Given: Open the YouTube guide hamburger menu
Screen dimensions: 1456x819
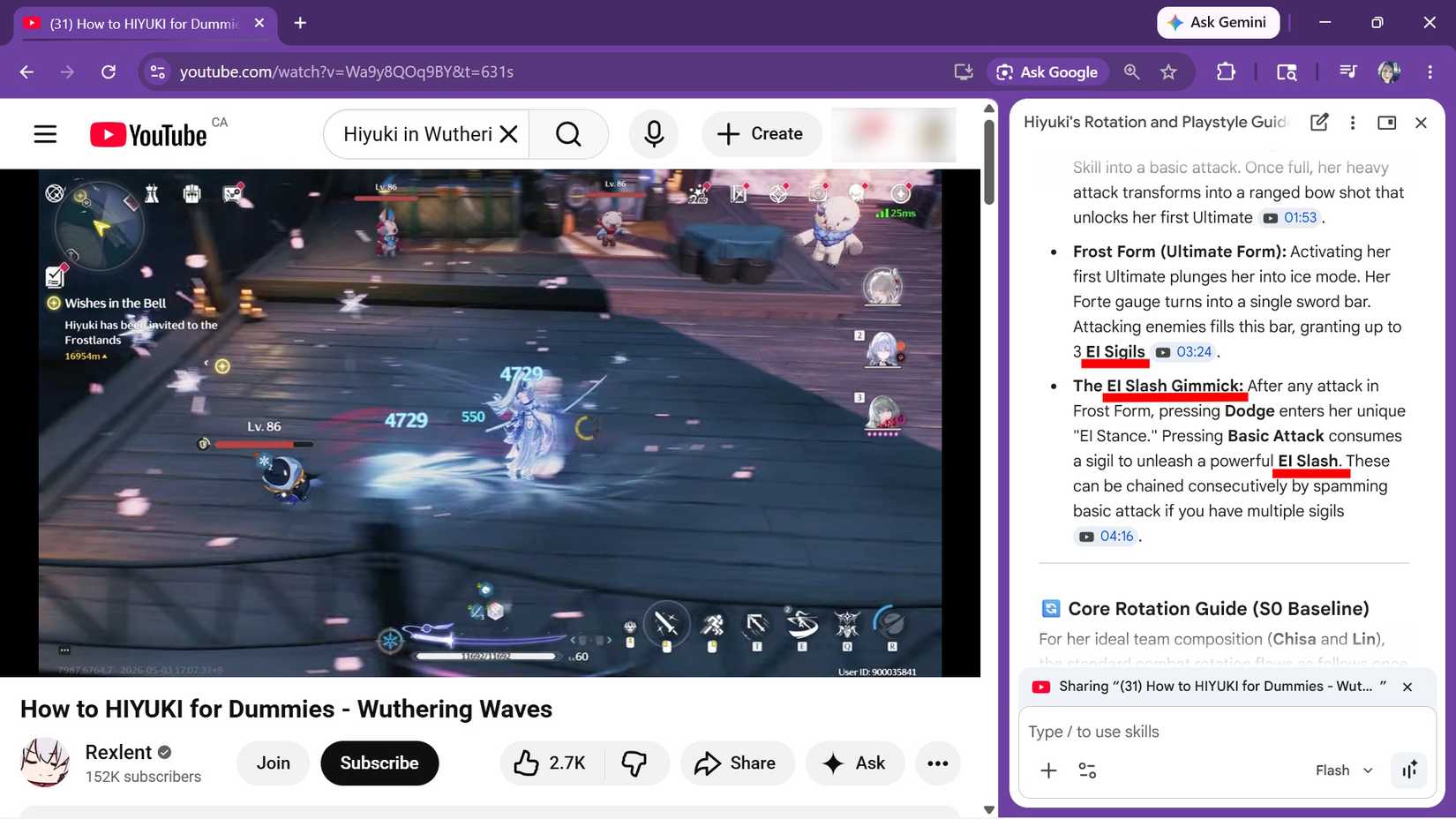Looking at the screenshot, I should tap(45, 134).
